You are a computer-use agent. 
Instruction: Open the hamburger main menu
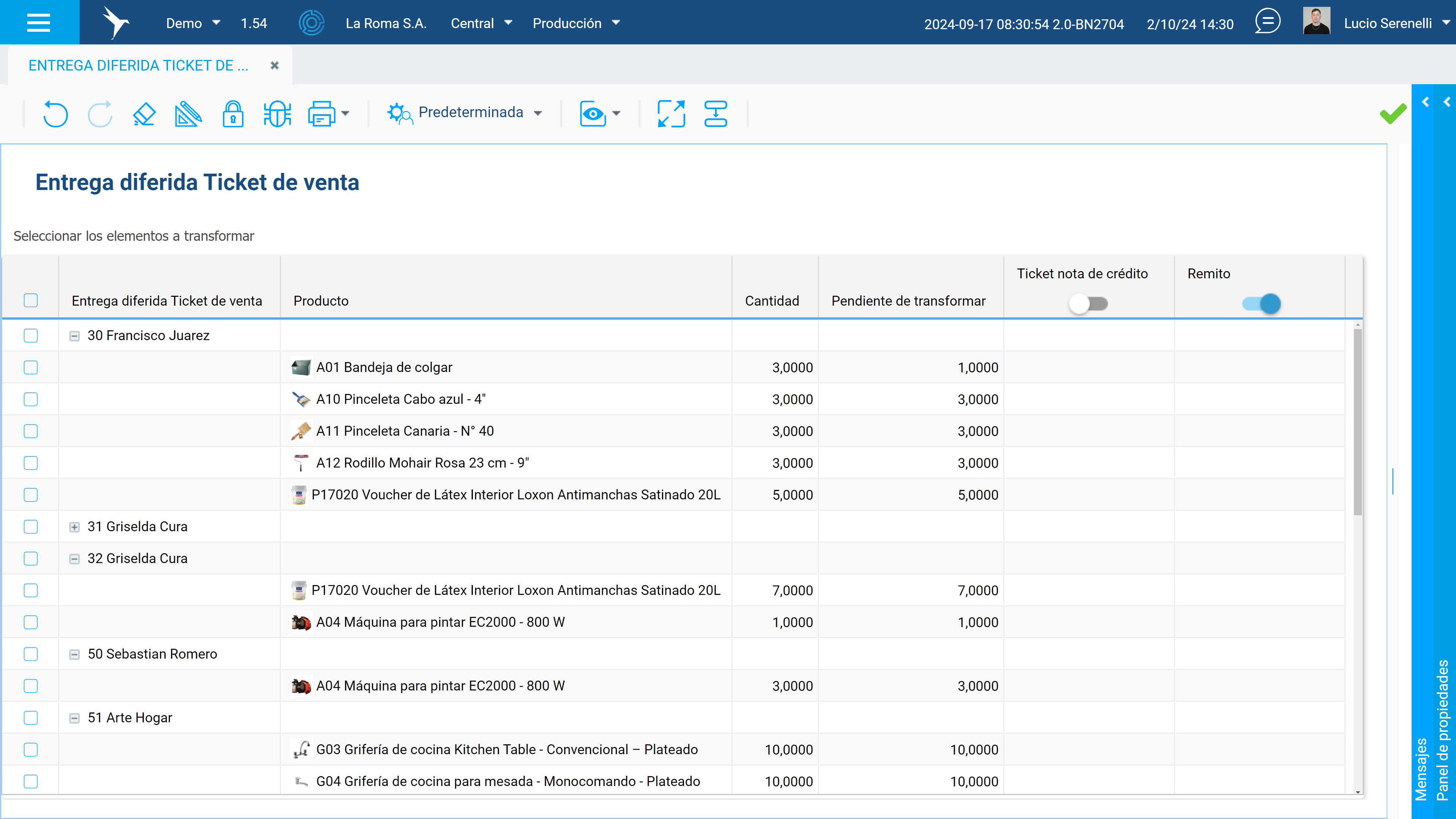click(x=39, y=22)
